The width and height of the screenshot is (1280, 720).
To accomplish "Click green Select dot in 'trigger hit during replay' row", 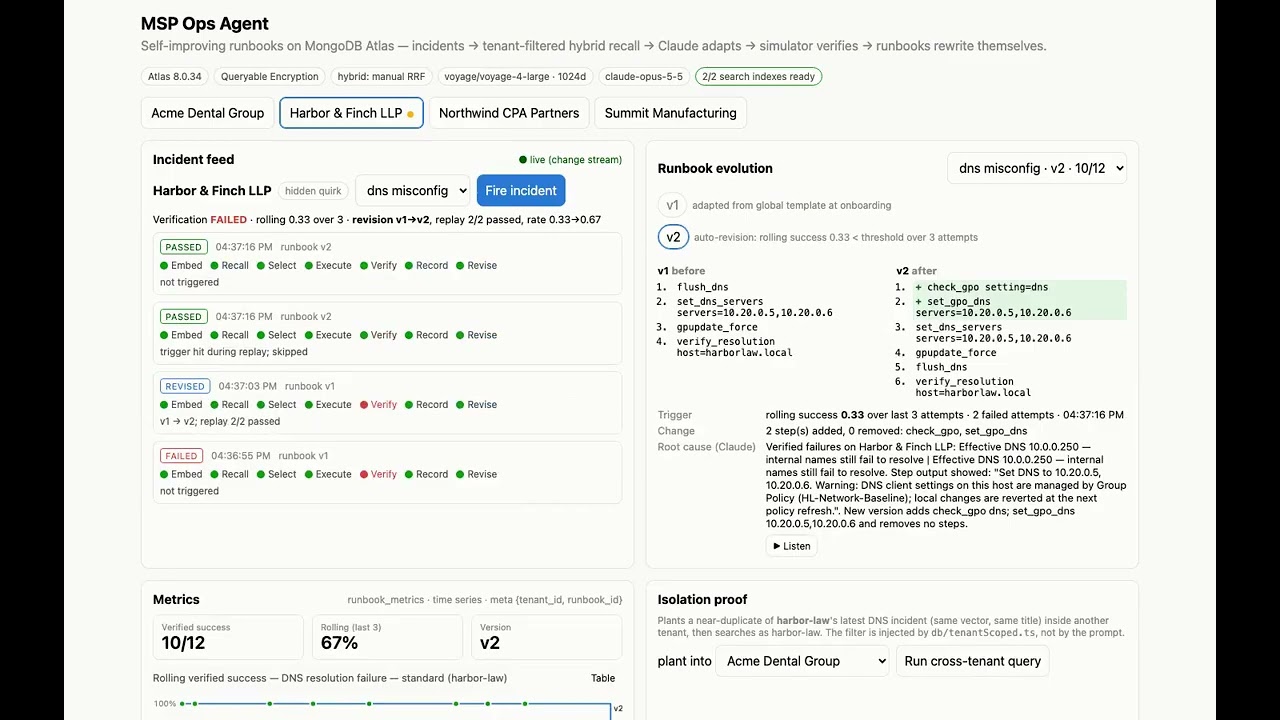I will pos(261,335).
